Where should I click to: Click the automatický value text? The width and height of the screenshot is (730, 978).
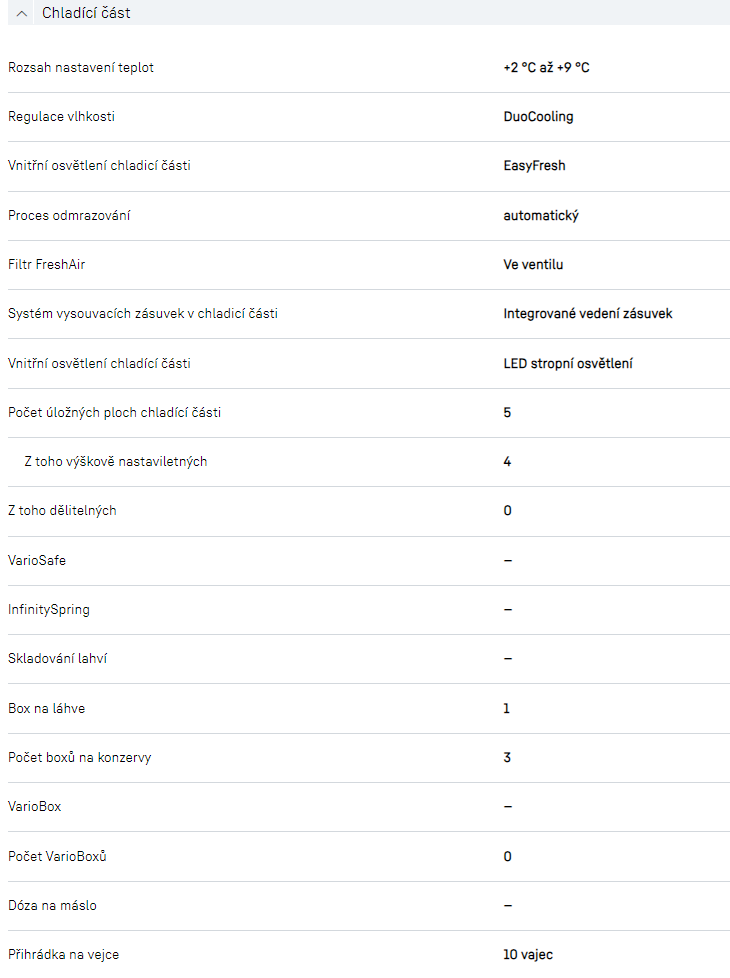pos(541,215)
